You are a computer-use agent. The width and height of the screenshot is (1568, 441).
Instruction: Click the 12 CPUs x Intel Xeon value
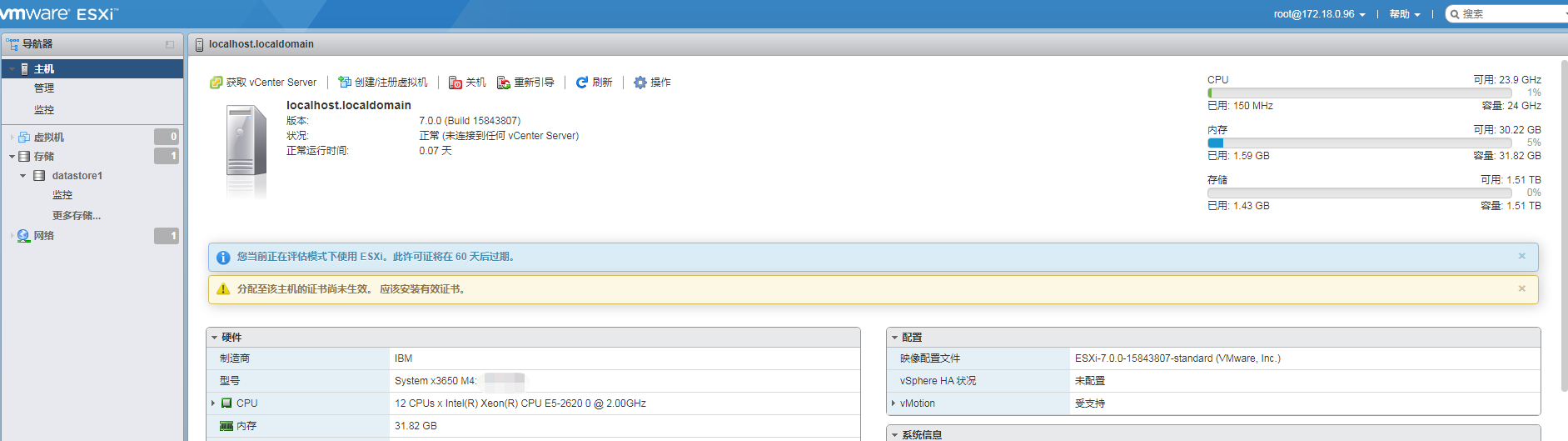coord(520,403)
